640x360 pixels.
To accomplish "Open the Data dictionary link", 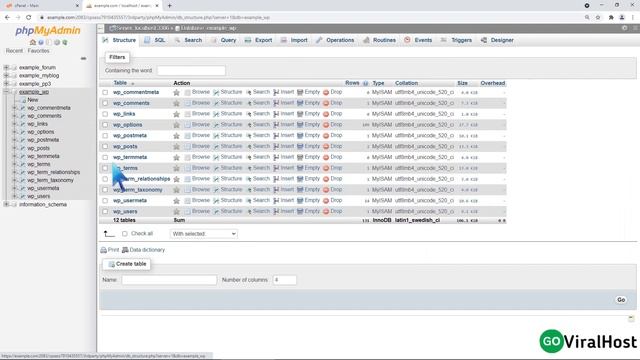I will pyautogui.click(x=144, y=250).
